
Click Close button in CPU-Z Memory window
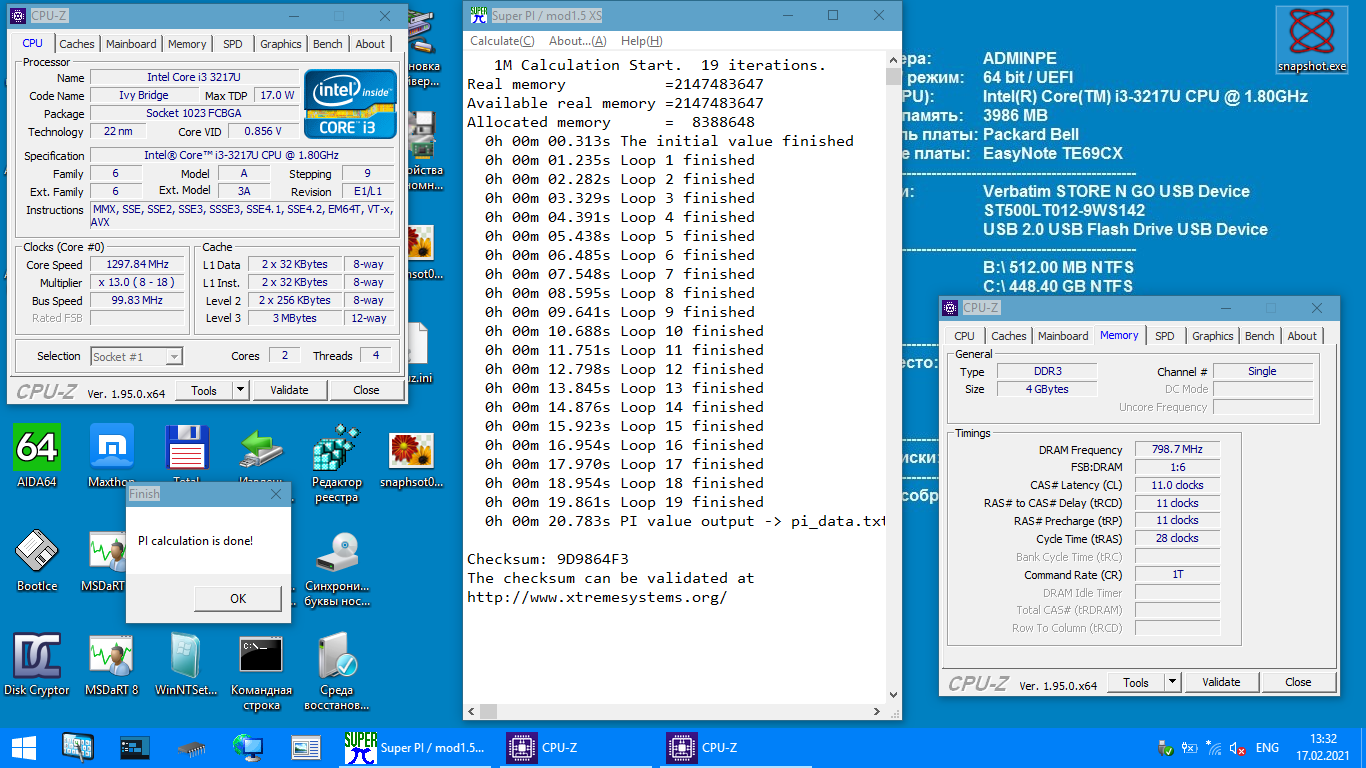point(1298,682)
